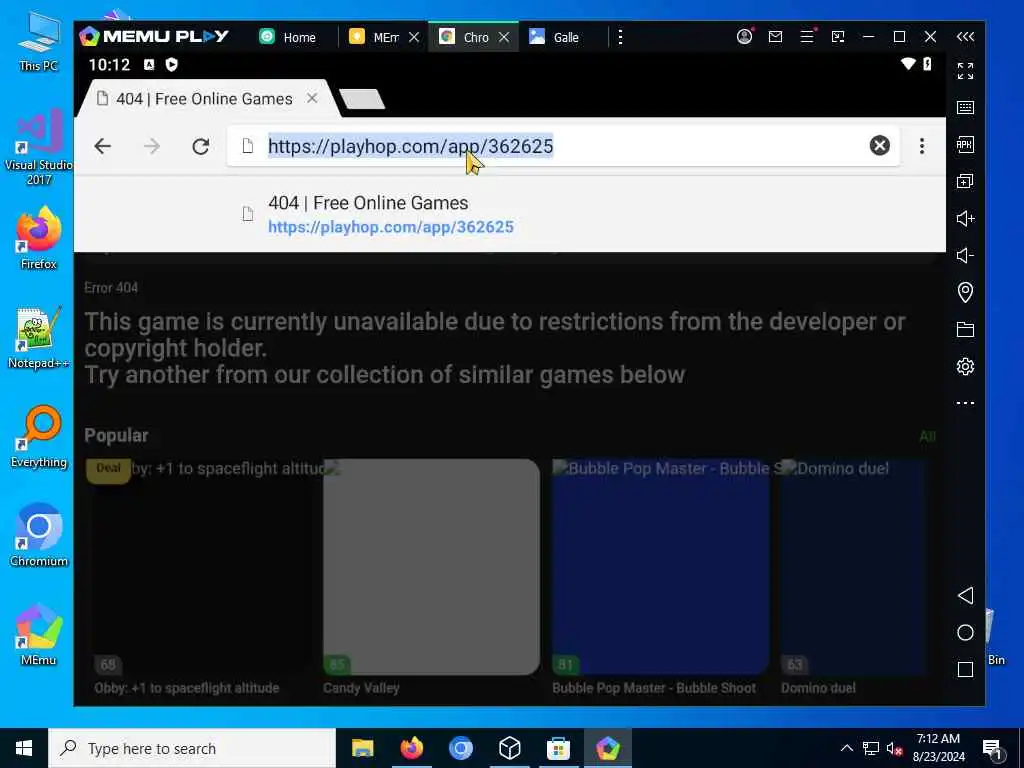Image resolution: width=1024 pixels, height=768 pixels.
Task: Close the Chro tab in MEmu
Action: point(504,37)
